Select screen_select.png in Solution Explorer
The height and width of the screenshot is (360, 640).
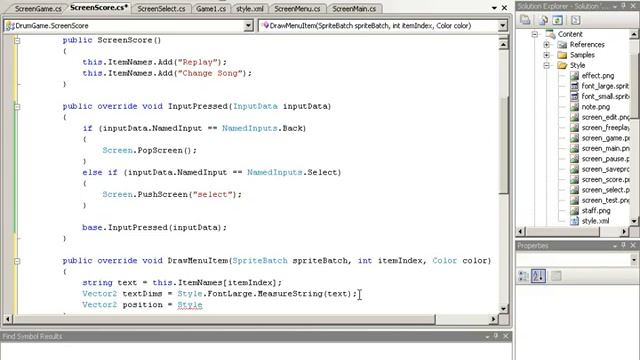pyautogui.click(x=605, y=190)
